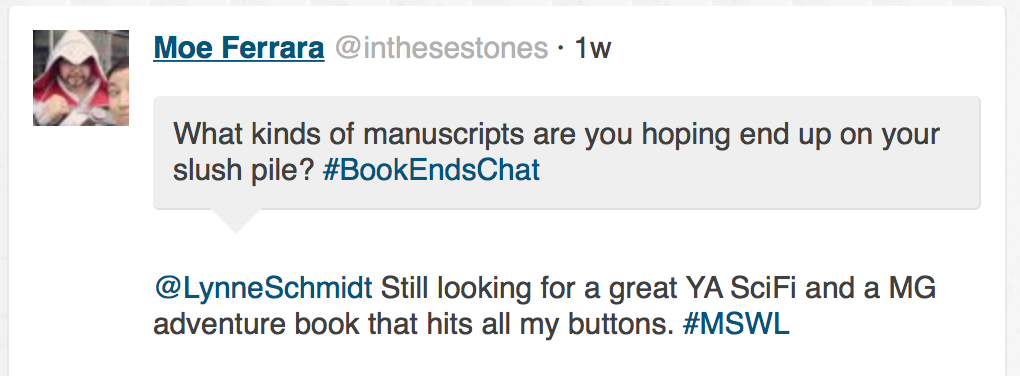Image resolution: width=1020 pixels, height=376 pixels.
Task: Open the @LynneSchmidt mention
Action: [x=263, y=288]
